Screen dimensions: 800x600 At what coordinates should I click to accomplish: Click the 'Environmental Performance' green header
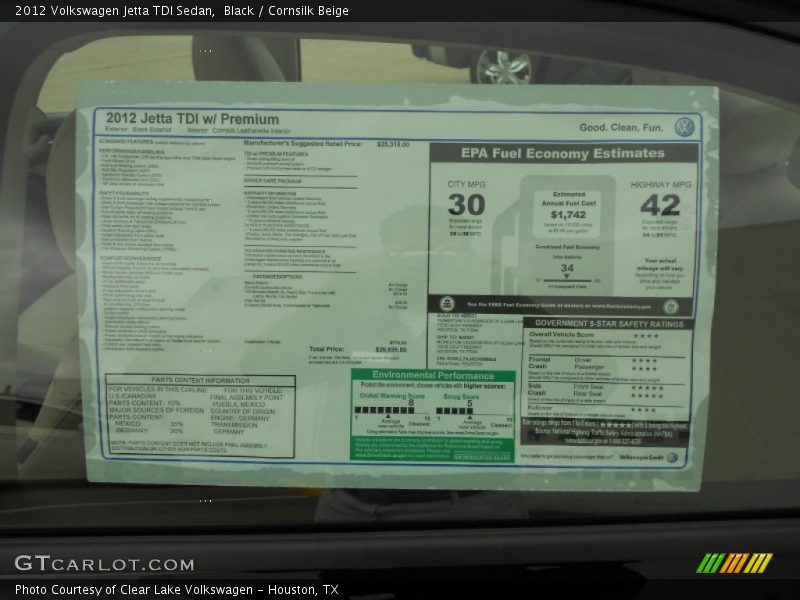pos(433,376)
